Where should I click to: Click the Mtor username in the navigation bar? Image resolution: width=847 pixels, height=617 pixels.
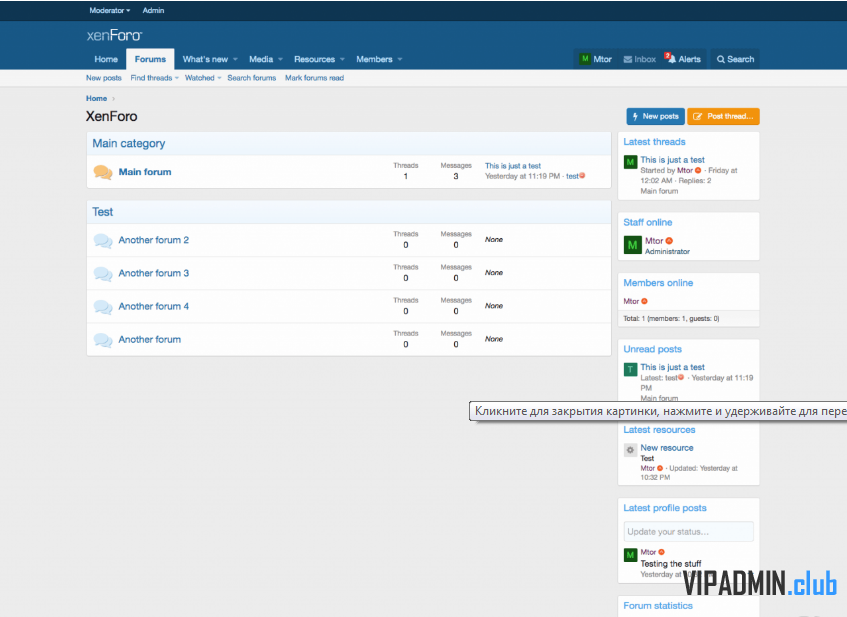(x=602, y=59)
